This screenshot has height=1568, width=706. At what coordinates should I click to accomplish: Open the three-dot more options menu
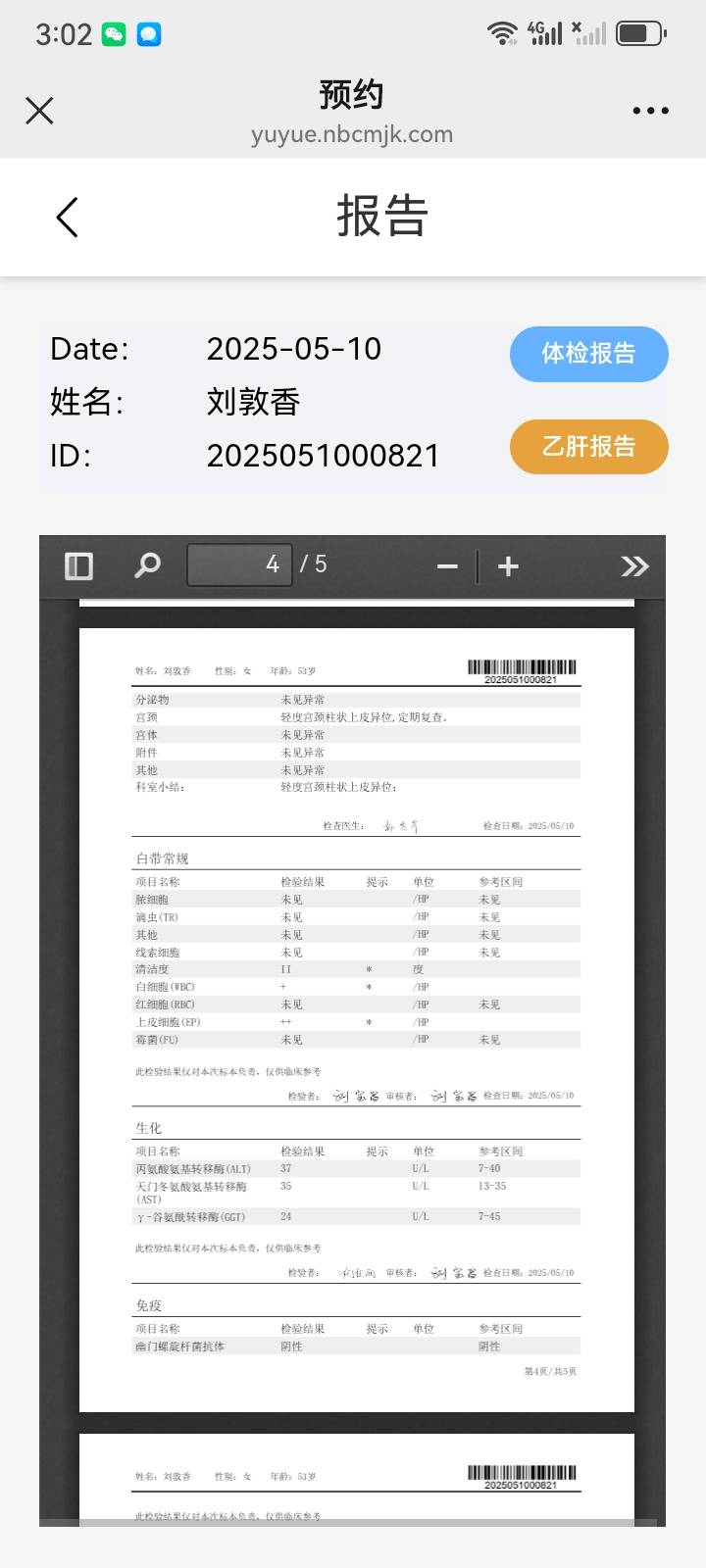coord(650,111)
